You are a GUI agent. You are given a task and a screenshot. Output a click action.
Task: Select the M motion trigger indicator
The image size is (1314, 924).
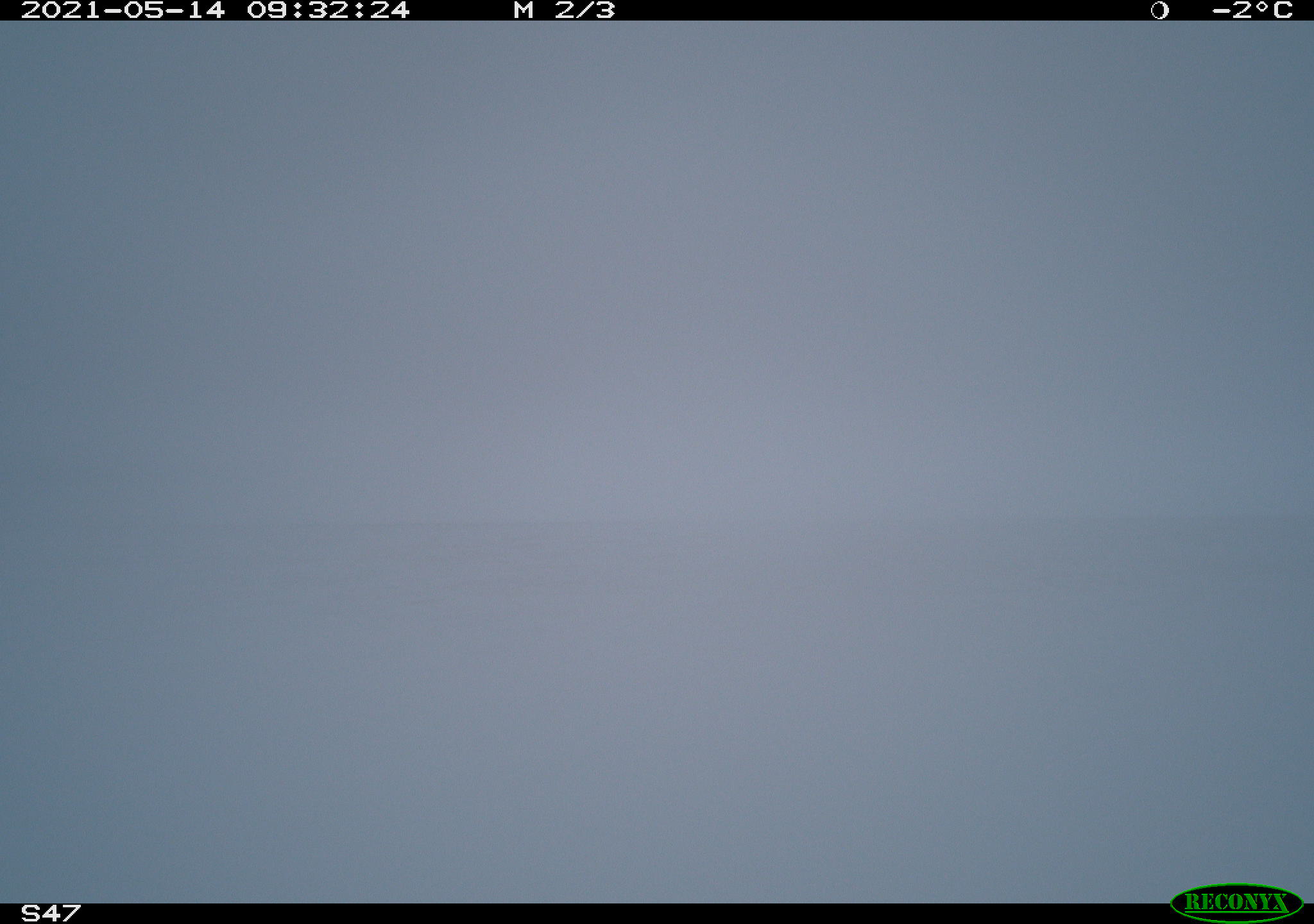[x=524, y=10]
